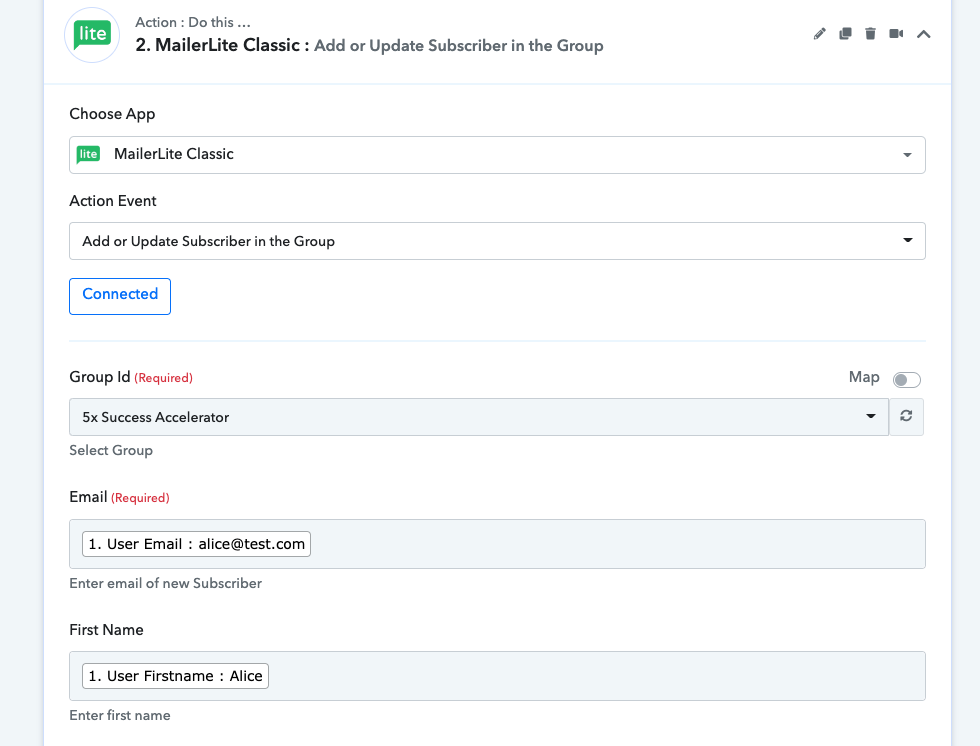Click the 'Action : Do this ...' label

192,22
